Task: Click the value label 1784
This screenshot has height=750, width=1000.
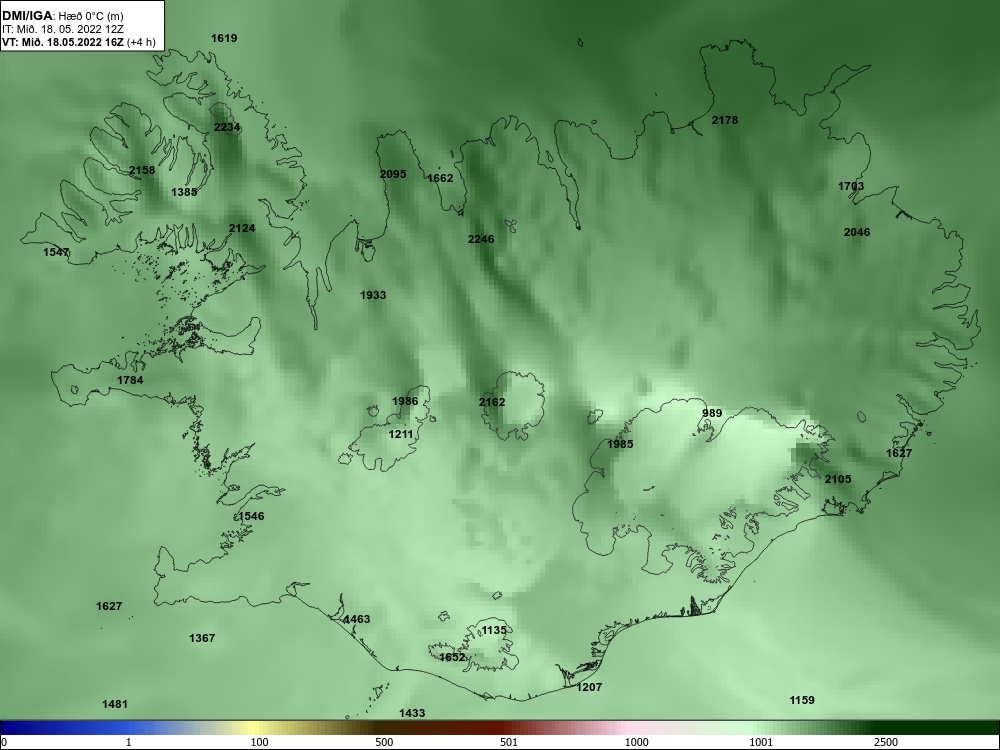Action: point(130,381)
